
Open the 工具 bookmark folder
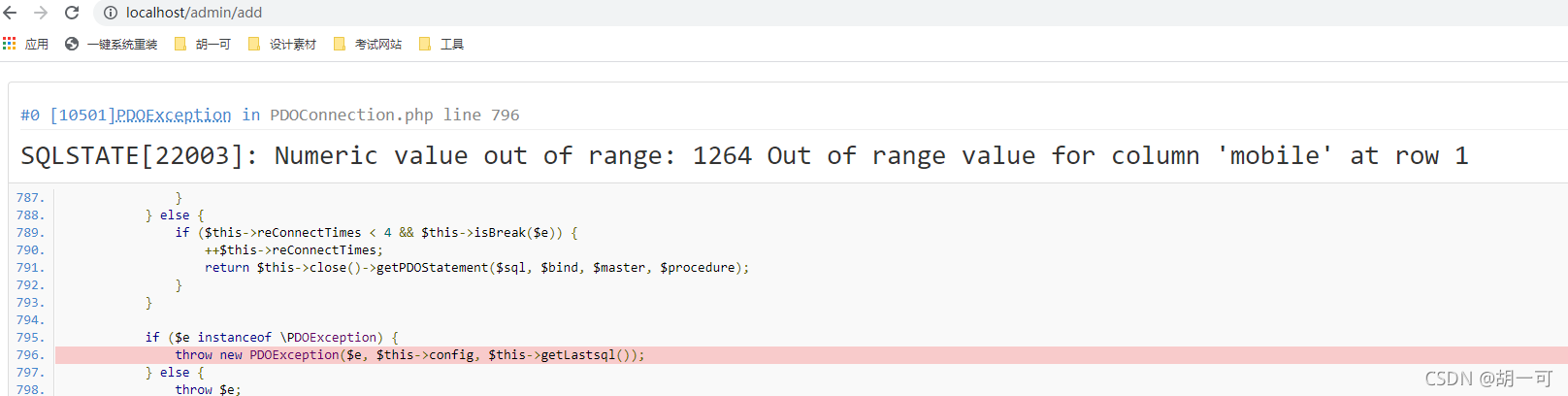(441, 44)
